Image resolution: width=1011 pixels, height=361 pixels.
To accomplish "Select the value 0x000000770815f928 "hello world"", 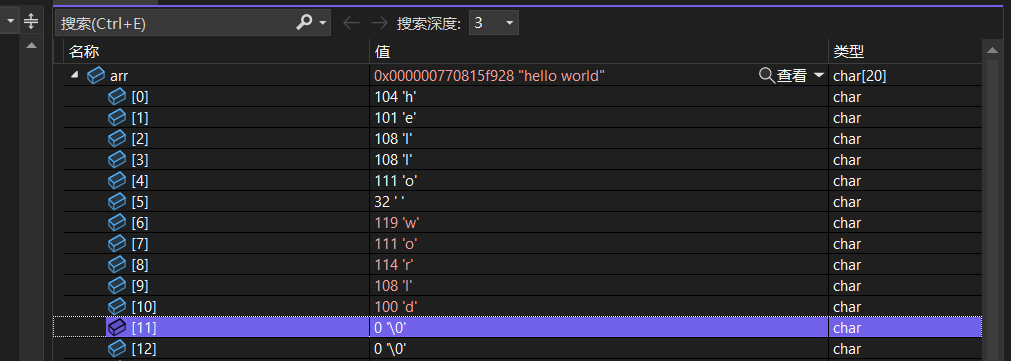I will click(x=489, y=76).
